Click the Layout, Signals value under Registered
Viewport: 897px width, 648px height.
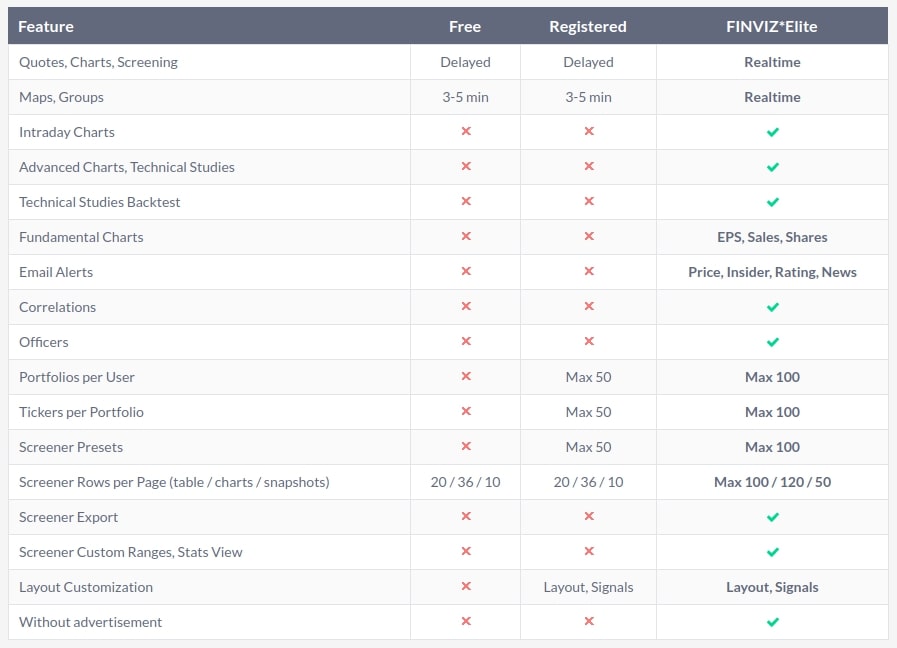(588, 587)
